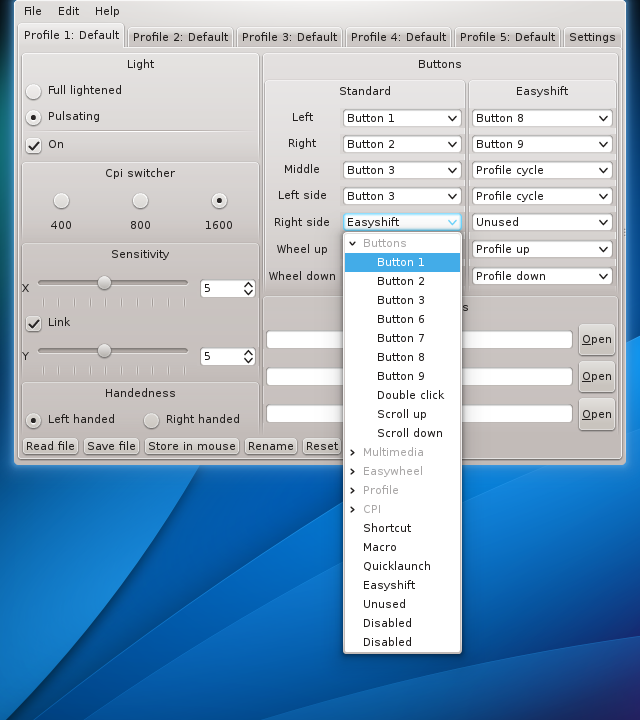Click the Y sensitivity slider handle
Image resolution: width=640 pixels, height=720 pixels.
click(105, 351)
